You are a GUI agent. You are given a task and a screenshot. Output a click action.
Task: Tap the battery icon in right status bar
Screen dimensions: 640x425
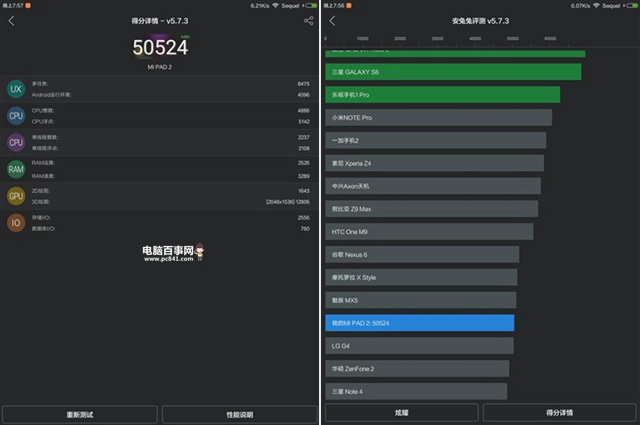coord(632,5)
